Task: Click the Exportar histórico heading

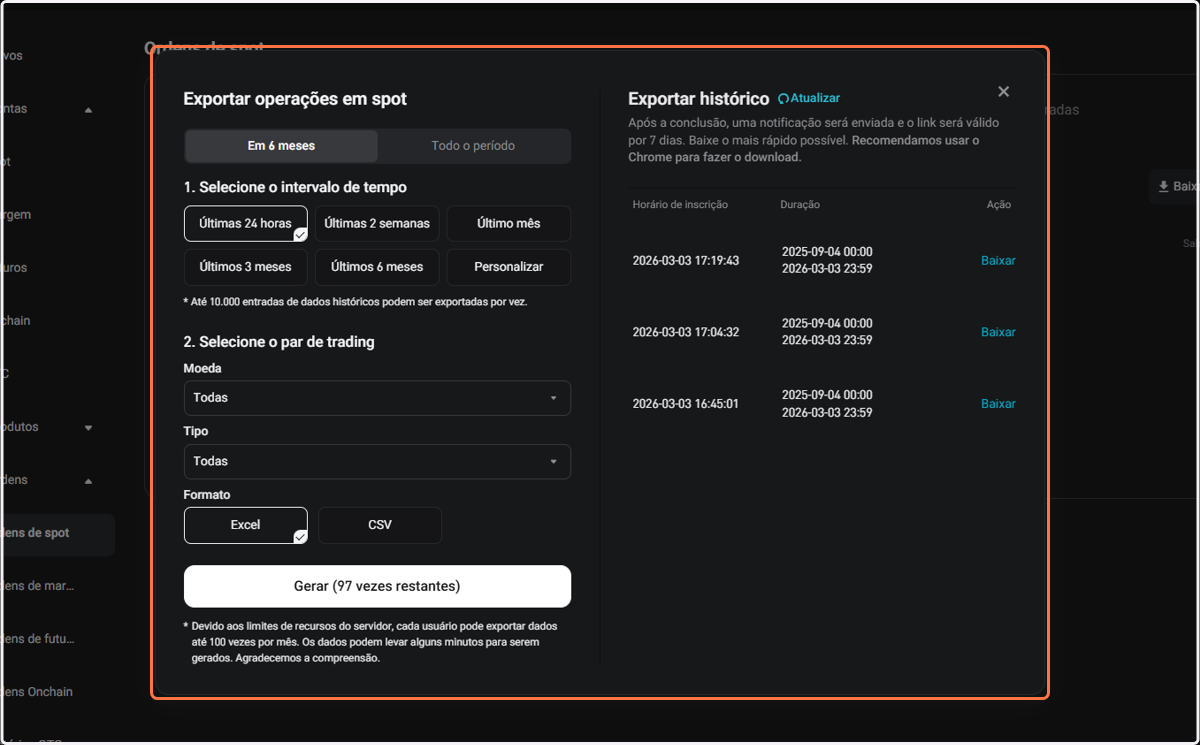Action: tap(698, 99)
